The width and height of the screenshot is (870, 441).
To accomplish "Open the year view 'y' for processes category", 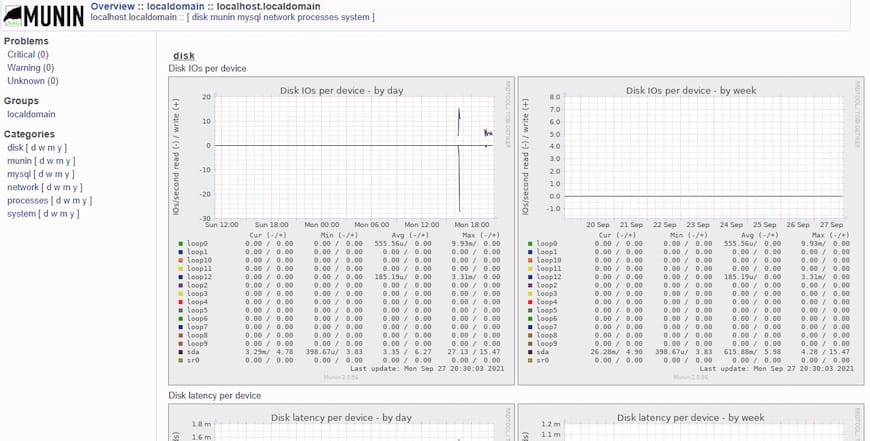I will [85, 201].
